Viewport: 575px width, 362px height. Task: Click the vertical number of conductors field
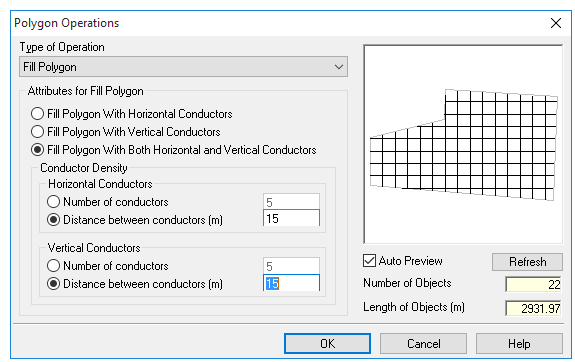click(291, 266)
